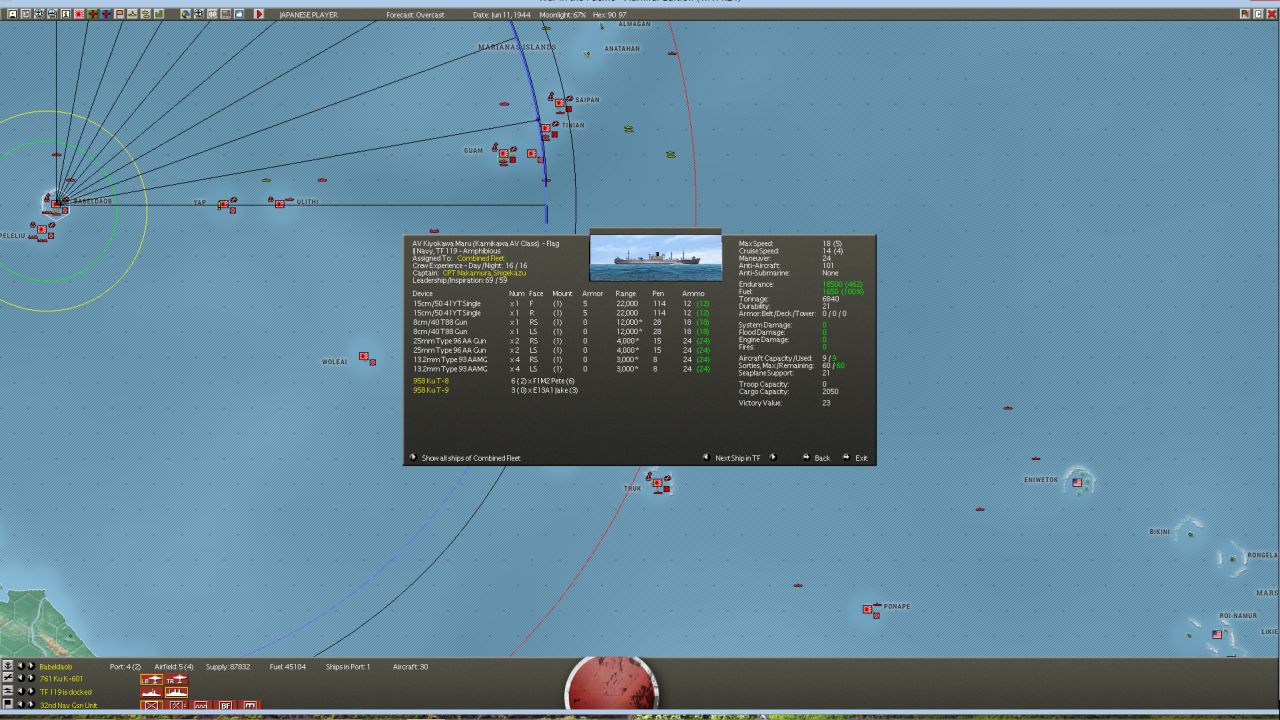Click the Truk base marker on the map
This screenshot has height=720, width=1280.
click(657, 481)
